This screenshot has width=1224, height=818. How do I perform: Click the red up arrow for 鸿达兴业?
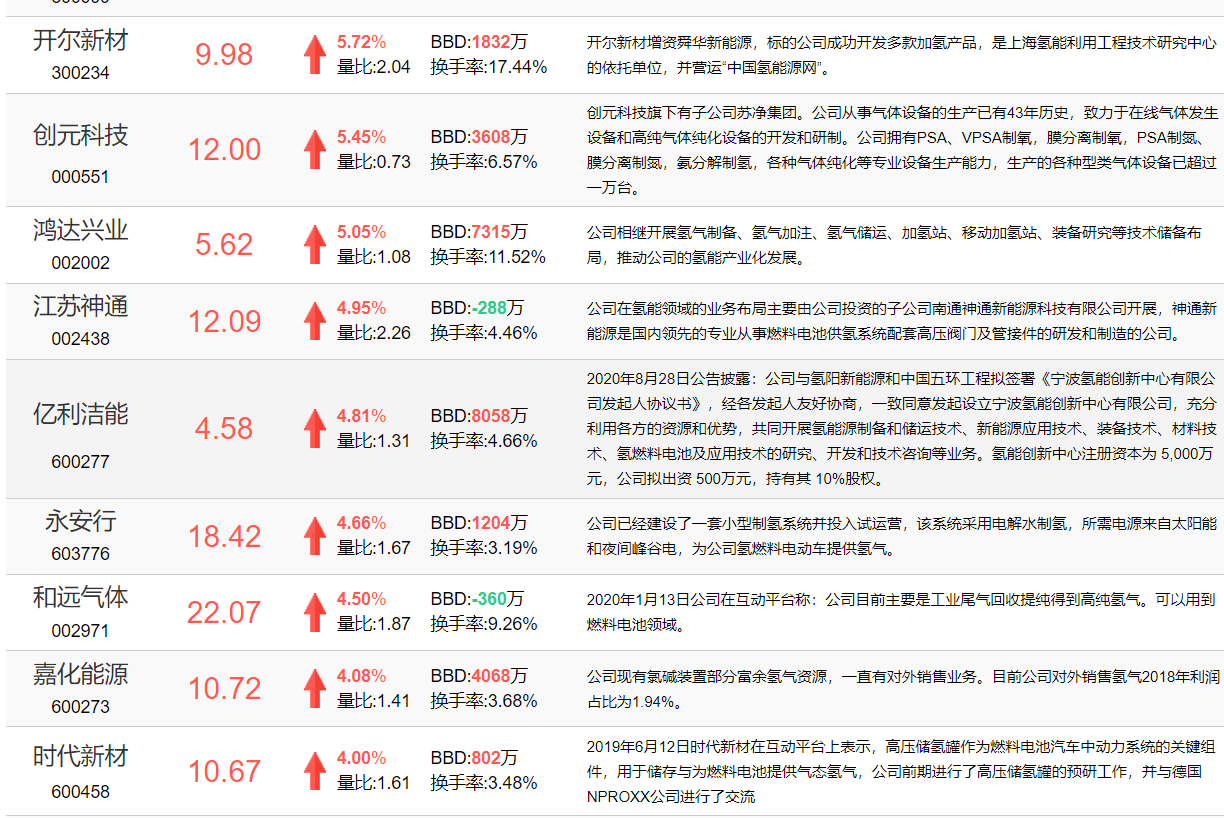pos(315,244)
